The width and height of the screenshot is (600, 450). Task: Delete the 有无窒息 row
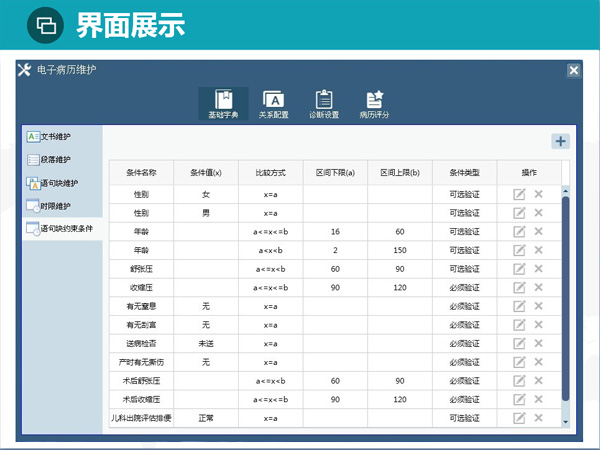click(x=538, y=306)
